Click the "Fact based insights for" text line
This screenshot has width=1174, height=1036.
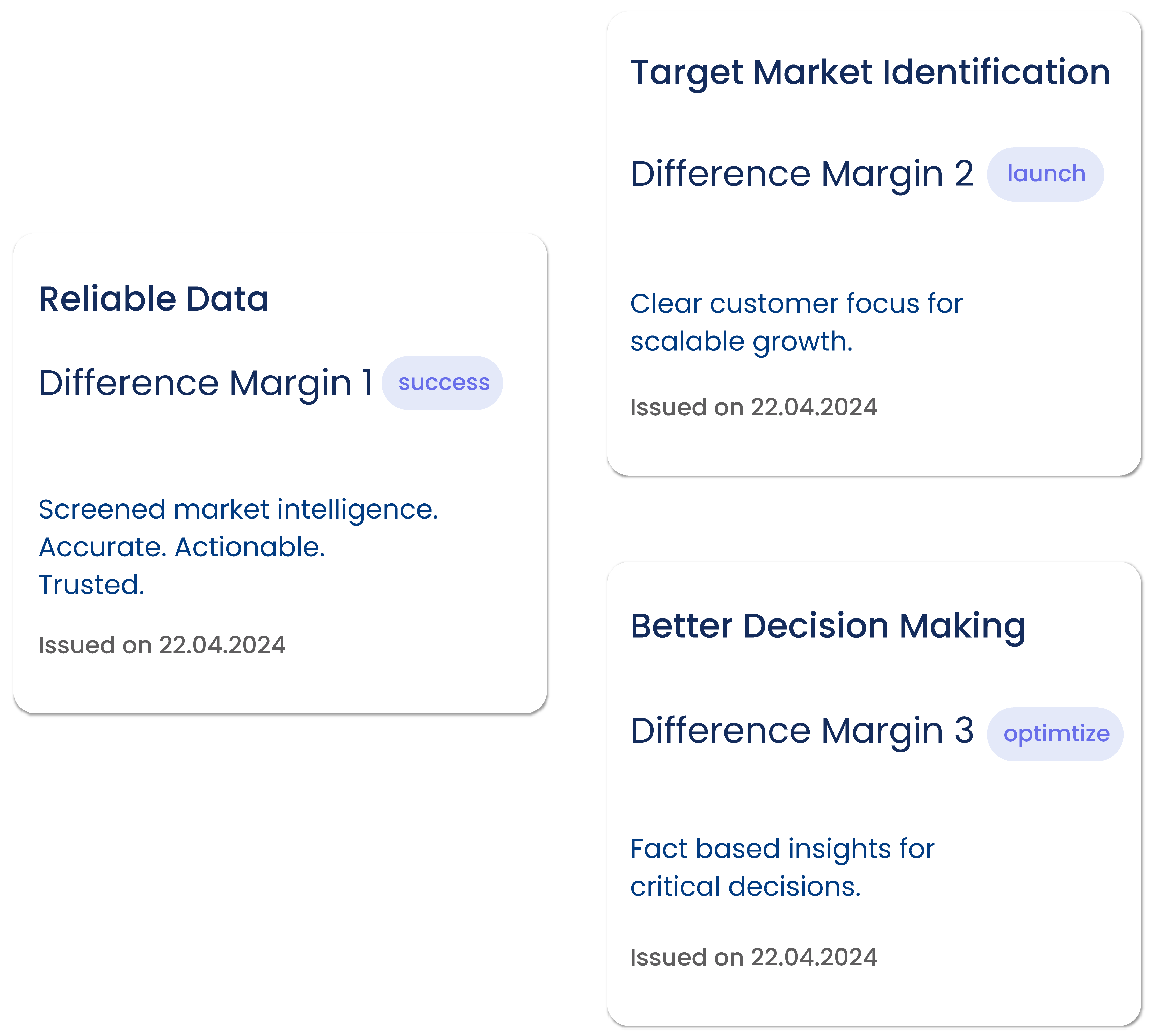(782, 849)
